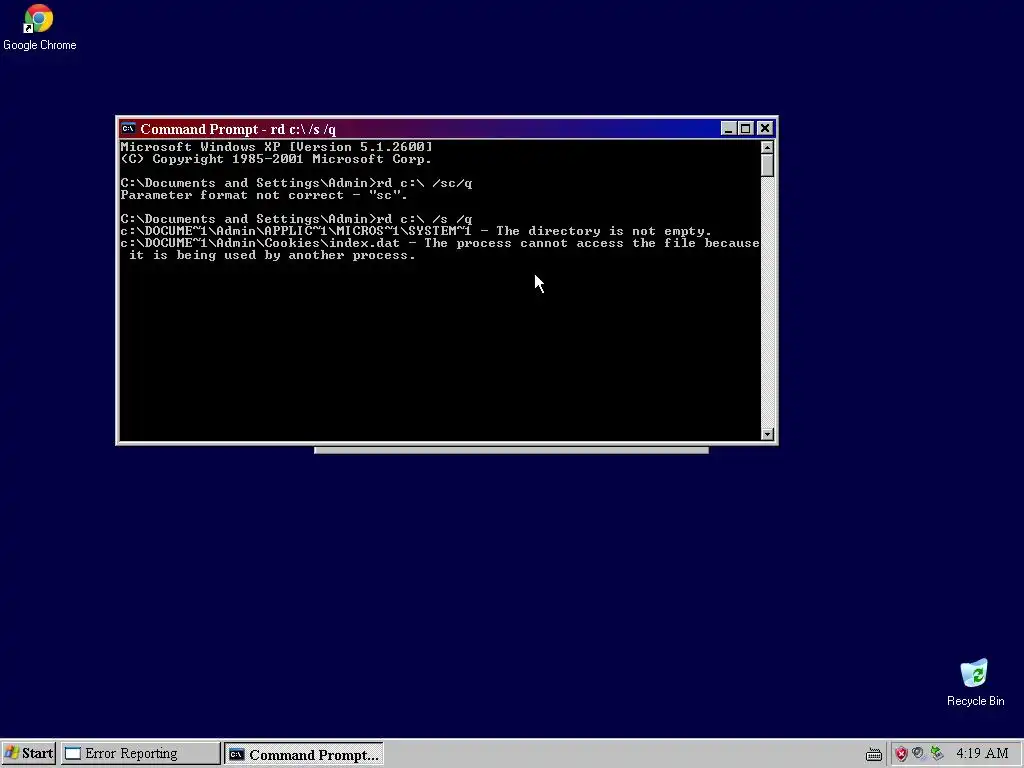
Task: Minimize the Command Prompt window
Action: pos(728,129)
